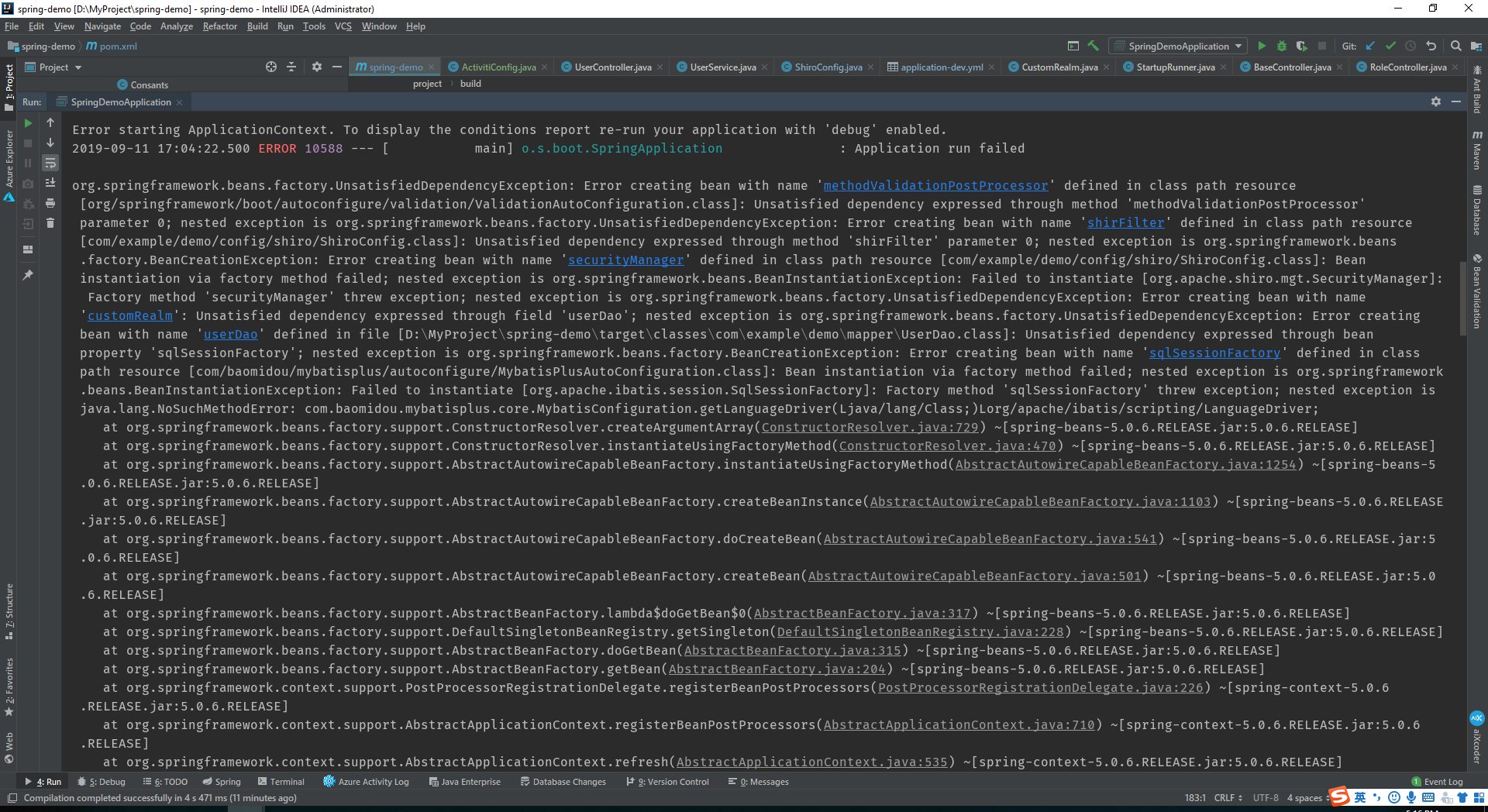Open Search Everywhere magnifier
Screen dimensions: 1488x812
click(x=1455, y=46)
